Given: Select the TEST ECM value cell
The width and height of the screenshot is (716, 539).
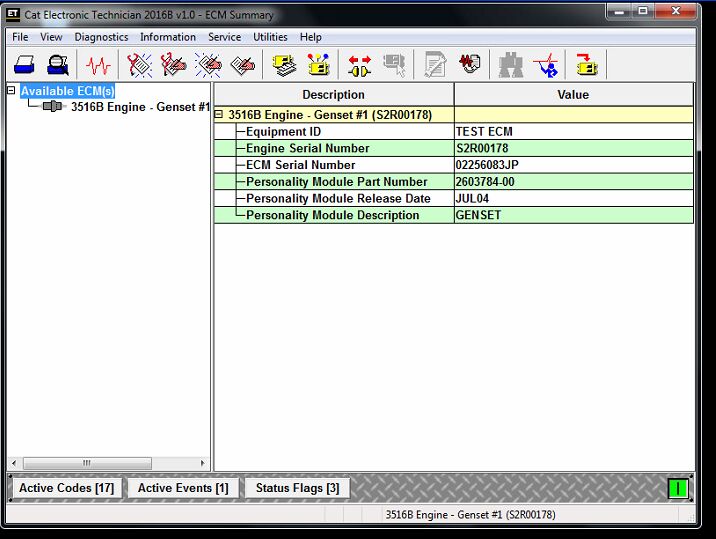Looking at the screenshot, I should (x=574, y=132).
